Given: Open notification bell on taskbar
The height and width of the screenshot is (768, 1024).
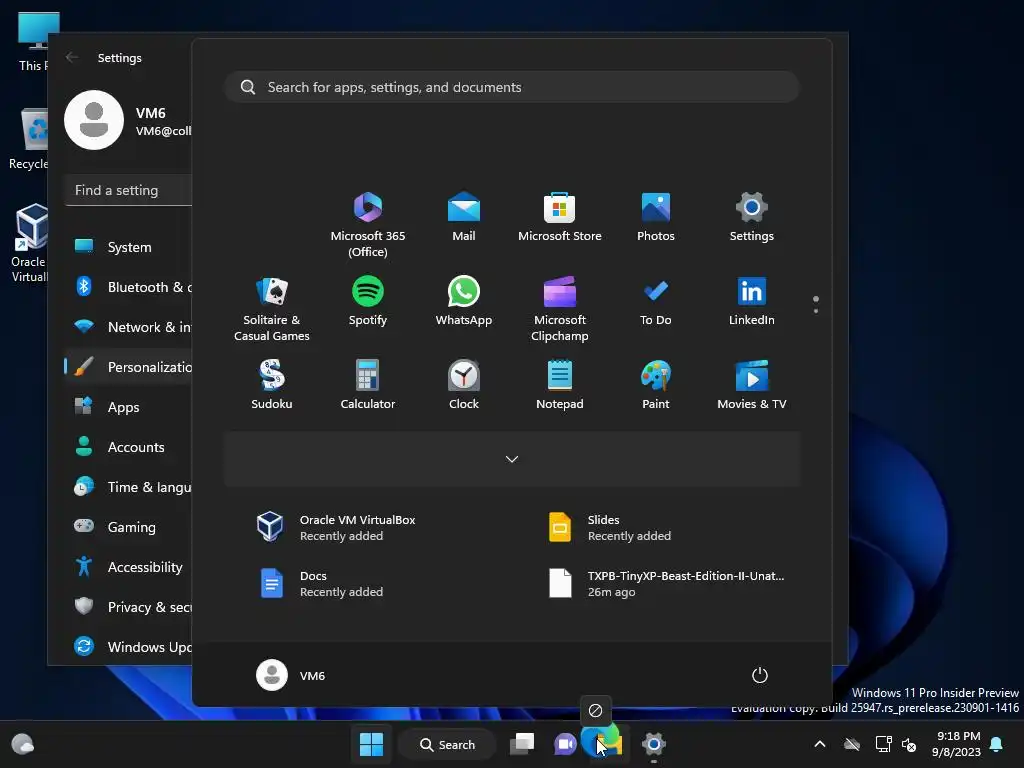Looking at the screenshot, I should pyautogui.click(x=997, y=744).
